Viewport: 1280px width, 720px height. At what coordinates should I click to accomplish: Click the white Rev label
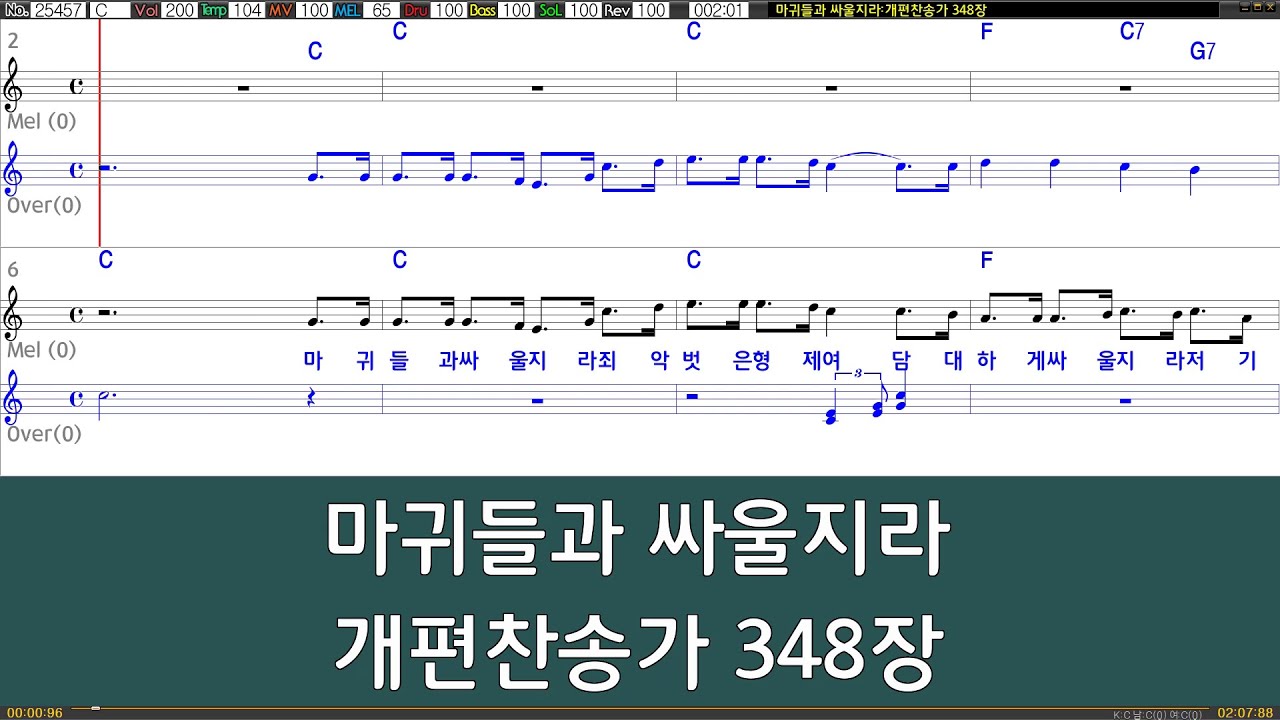[617, 10]
